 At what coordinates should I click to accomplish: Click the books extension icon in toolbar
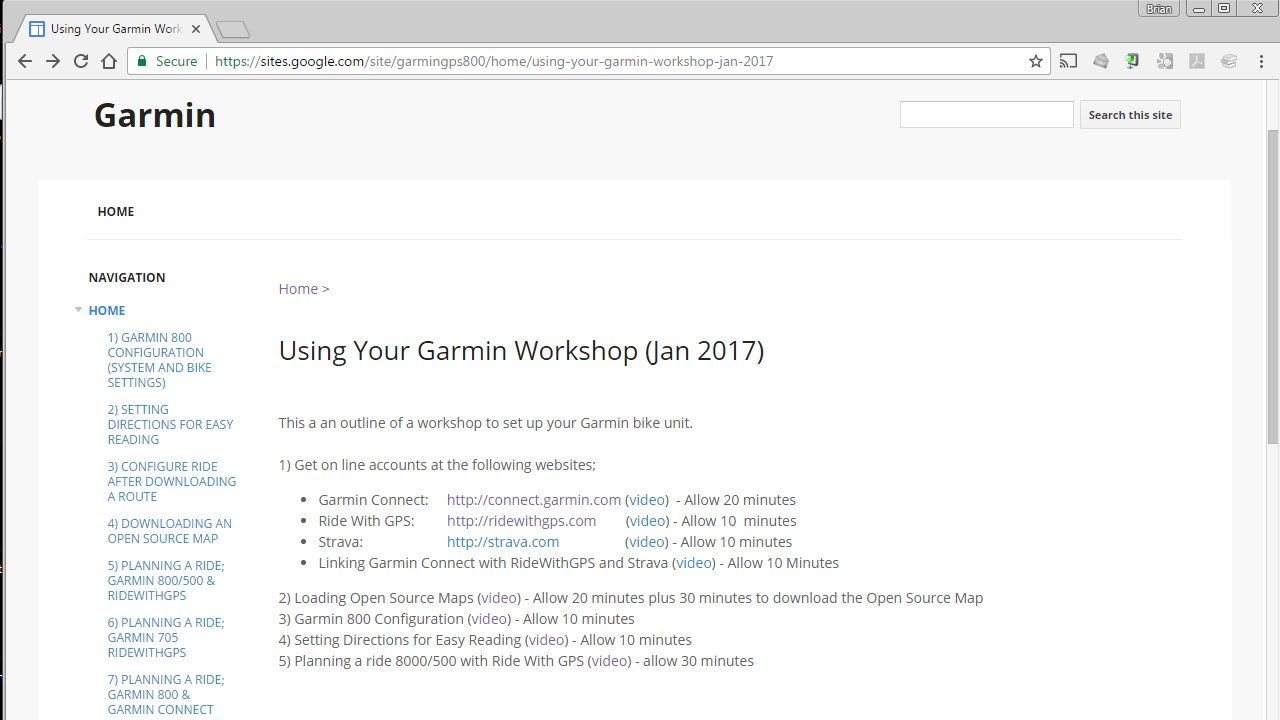(1229, 61)
